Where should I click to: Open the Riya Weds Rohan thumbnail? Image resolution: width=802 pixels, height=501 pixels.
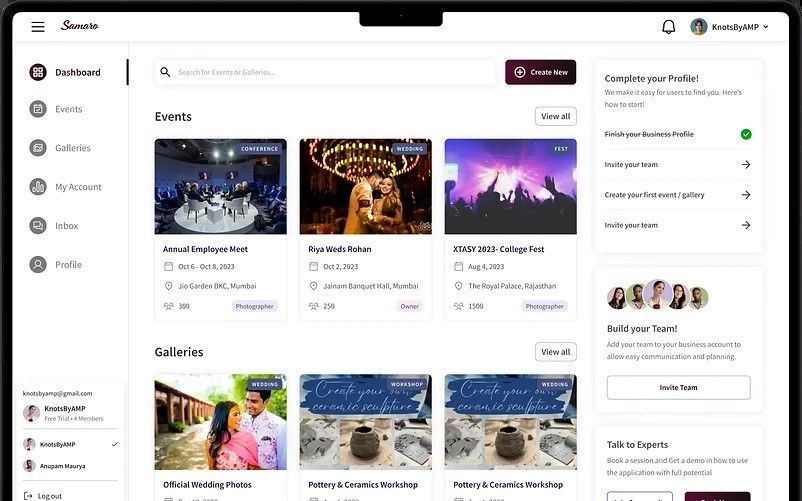pos(365,187)
